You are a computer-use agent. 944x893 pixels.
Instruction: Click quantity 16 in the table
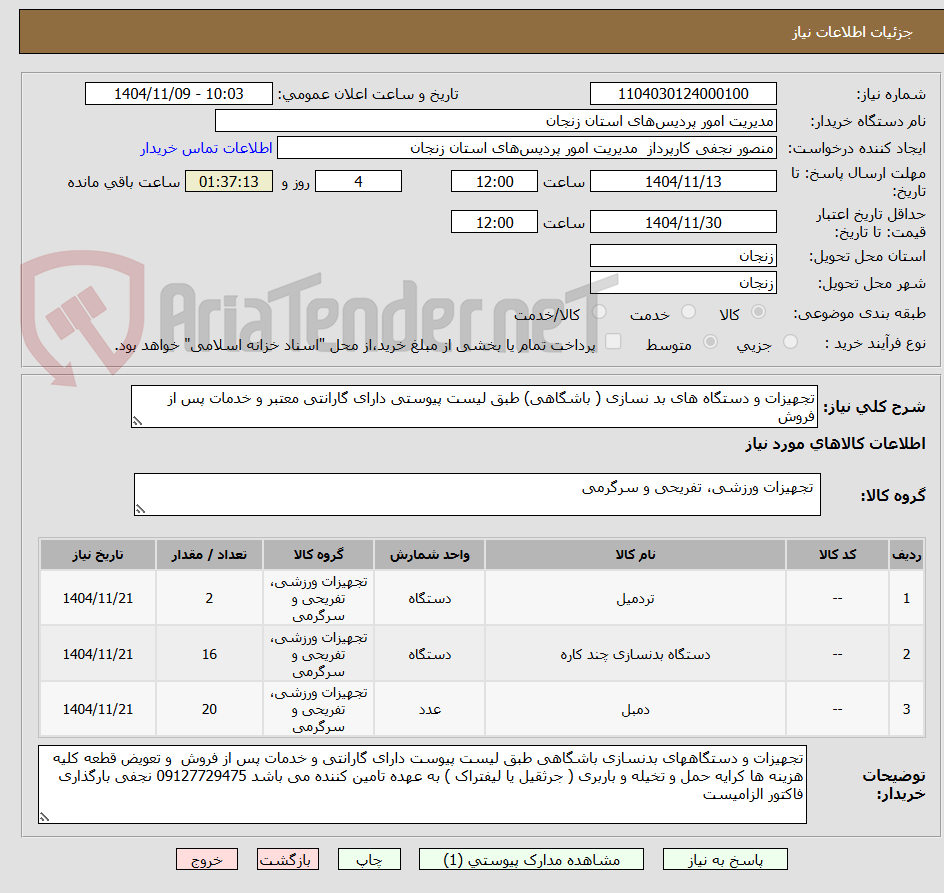pyautogui.click(x=209, y=654)
